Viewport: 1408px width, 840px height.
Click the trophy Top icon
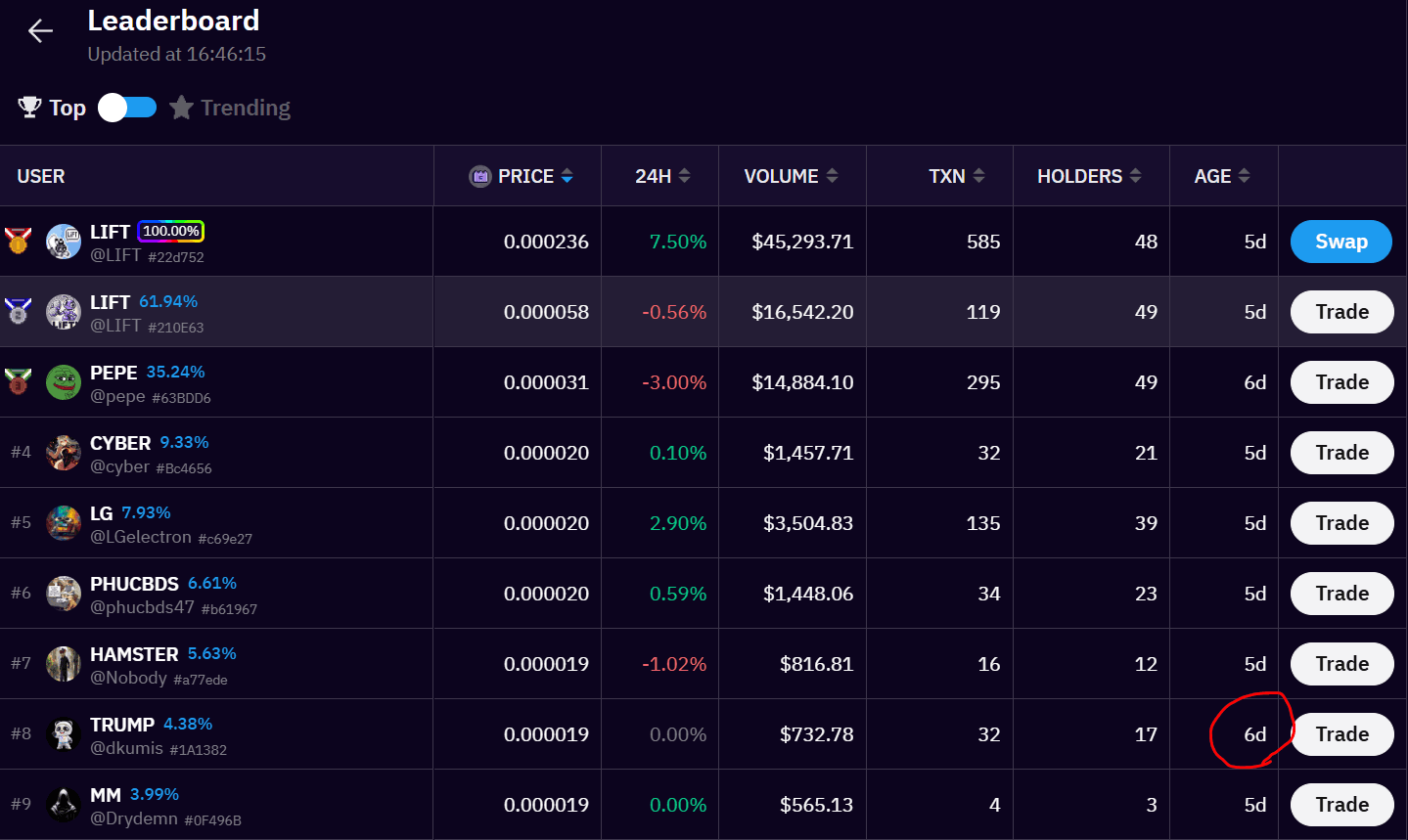(x=29, y=108)
